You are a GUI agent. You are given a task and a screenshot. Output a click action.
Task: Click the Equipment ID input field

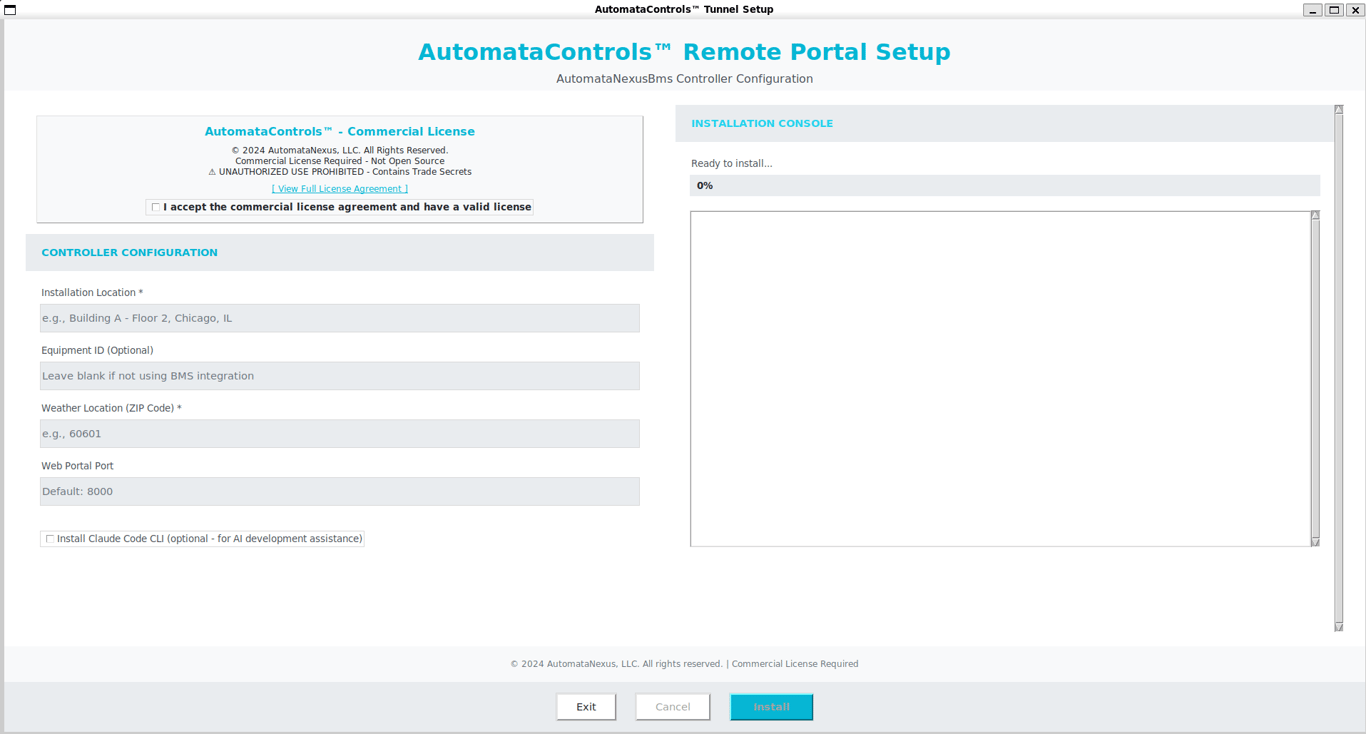point(339,375)
